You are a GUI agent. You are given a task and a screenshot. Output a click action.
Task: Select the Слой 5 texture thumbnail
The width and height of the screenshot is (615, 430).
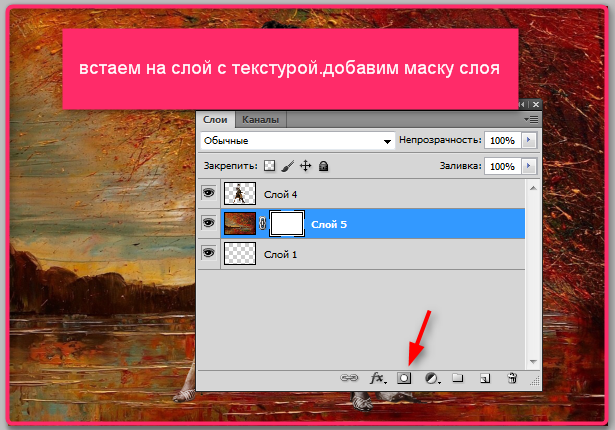(240, 224)
